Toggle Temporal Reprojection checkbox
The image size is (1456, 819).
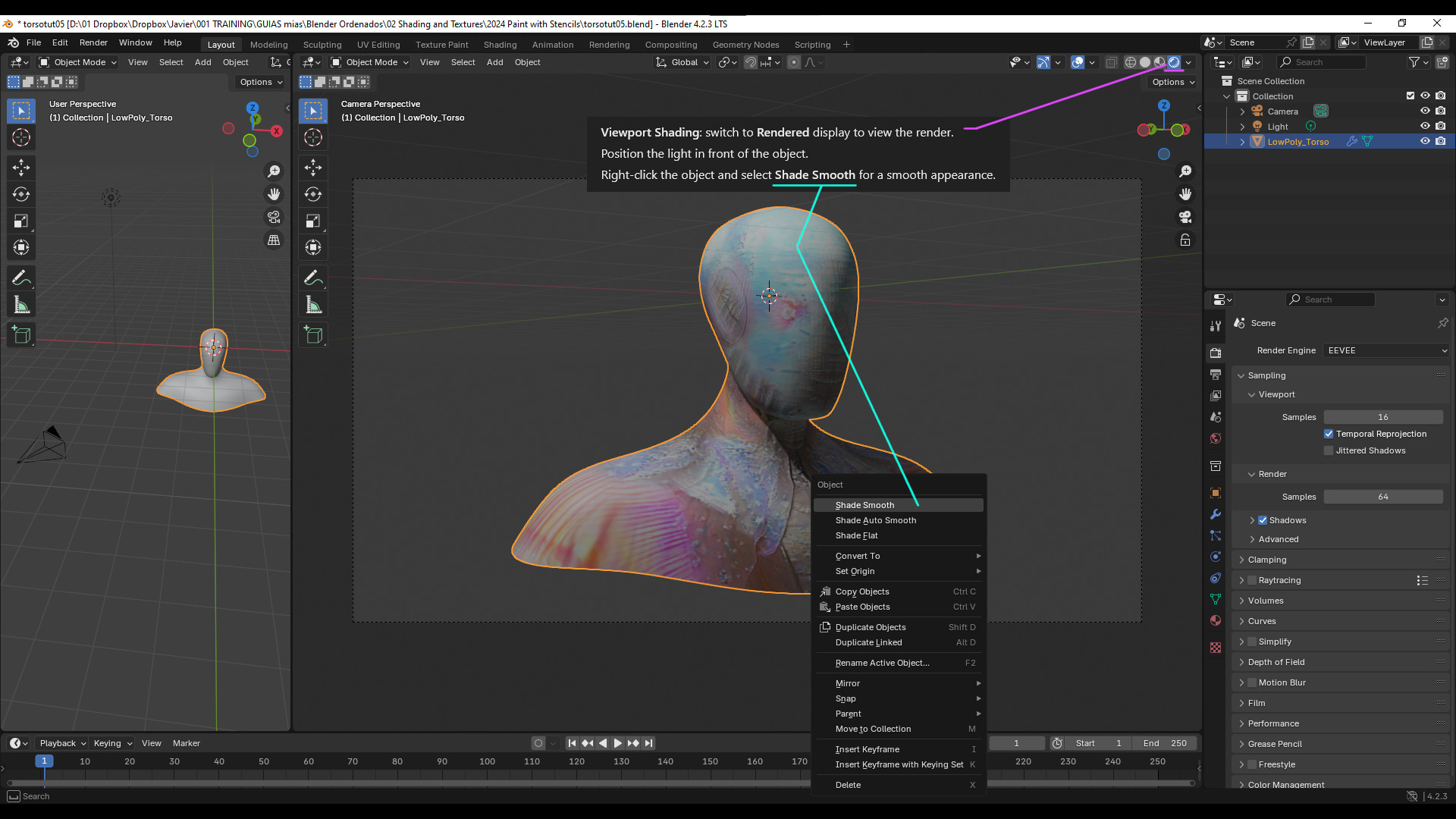(x=1329, y=434)
